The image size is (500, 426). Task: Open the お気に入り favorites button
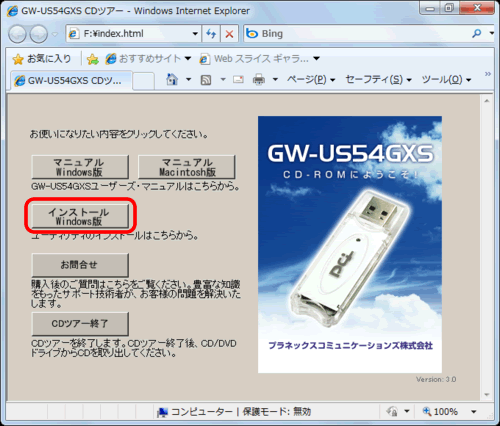(42, 59)
